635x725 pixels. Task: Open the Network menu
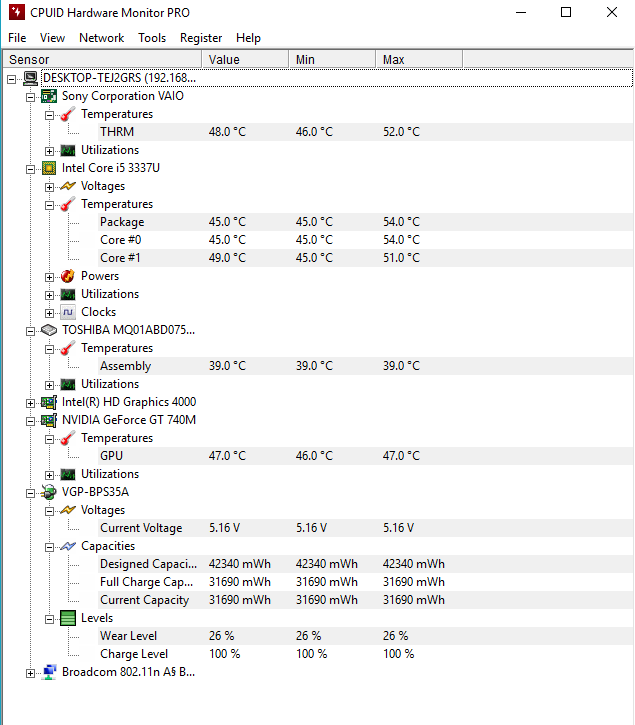(x=101, y=38)
